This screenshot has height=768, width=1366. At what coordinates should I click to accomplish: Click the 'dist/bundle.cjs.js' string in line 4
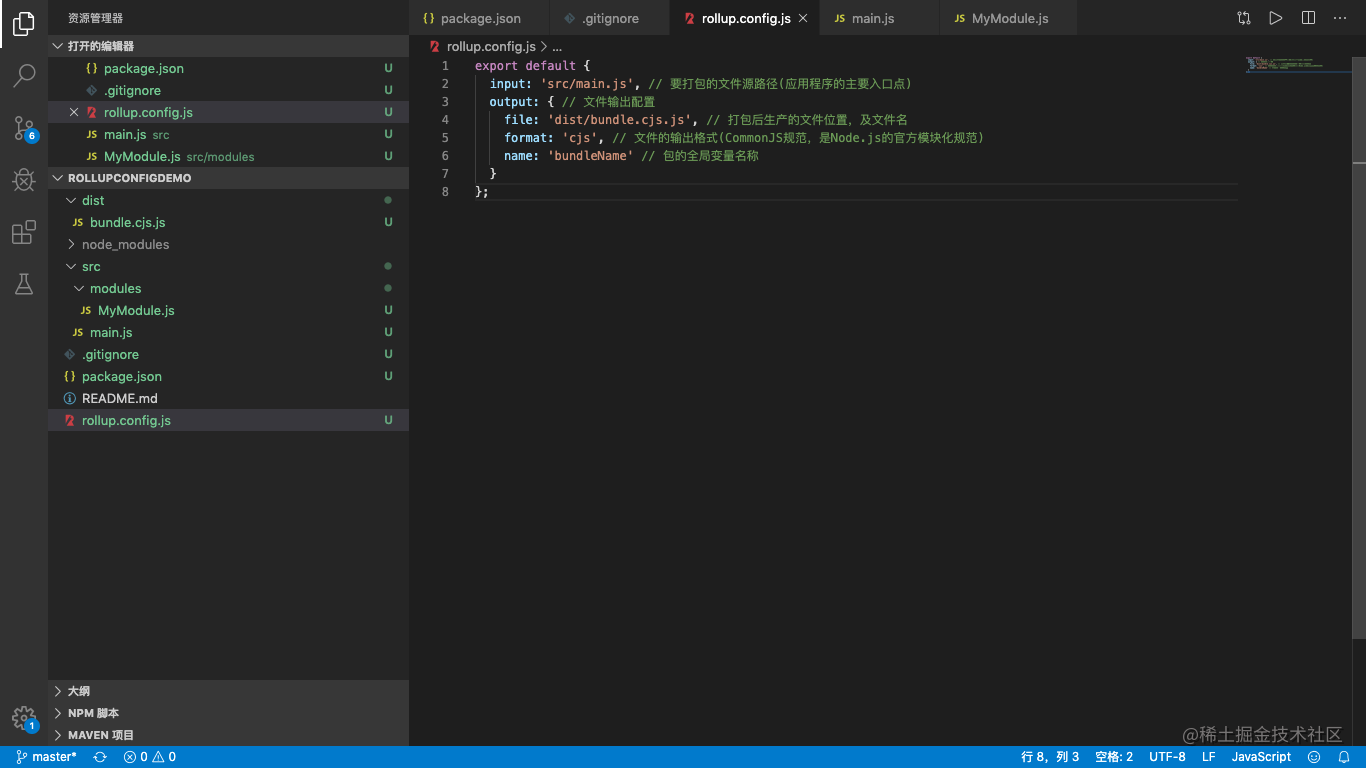pyautogui.click(x=621, y=120)
